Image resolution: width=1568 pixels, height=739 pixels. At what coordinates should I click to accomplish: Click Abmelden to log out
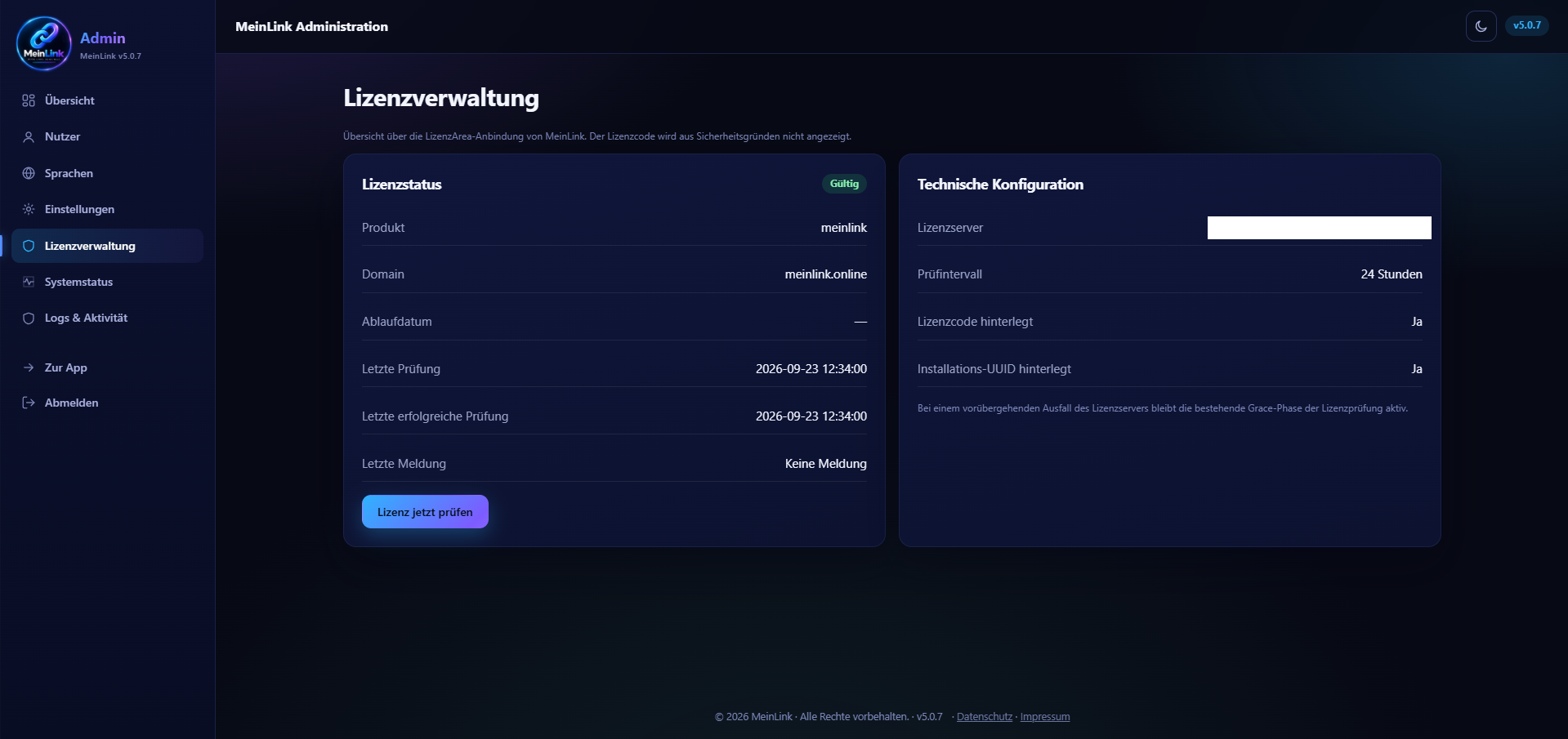107,403
